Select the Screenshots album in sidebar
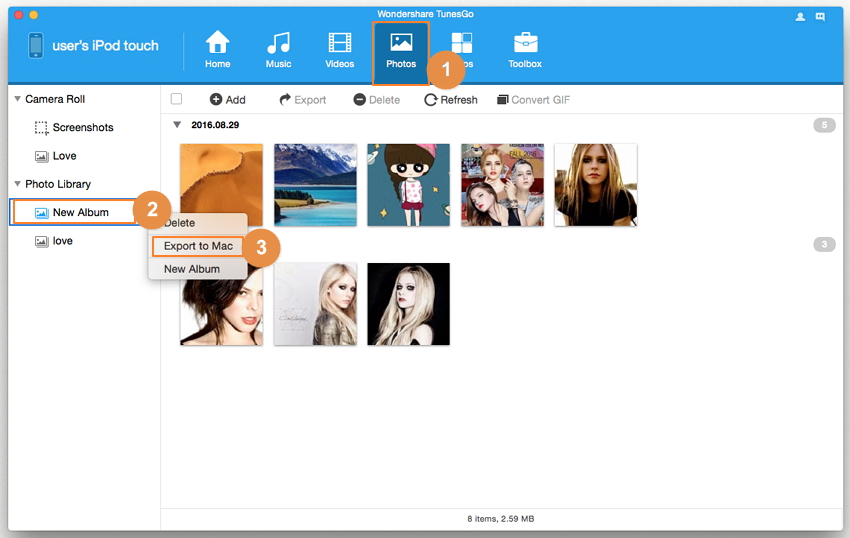Viewport: 850px width, 538px height. tap(82, 128)
